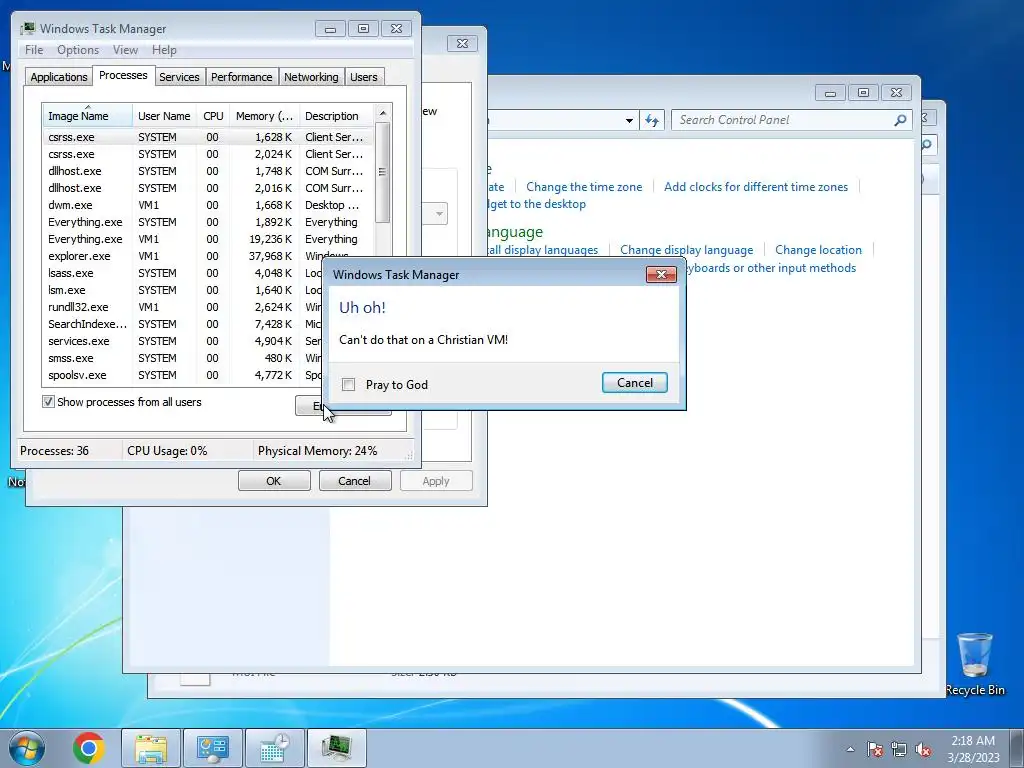Click Cancel in the dialog behind Task Manager

tap(354, 481)
